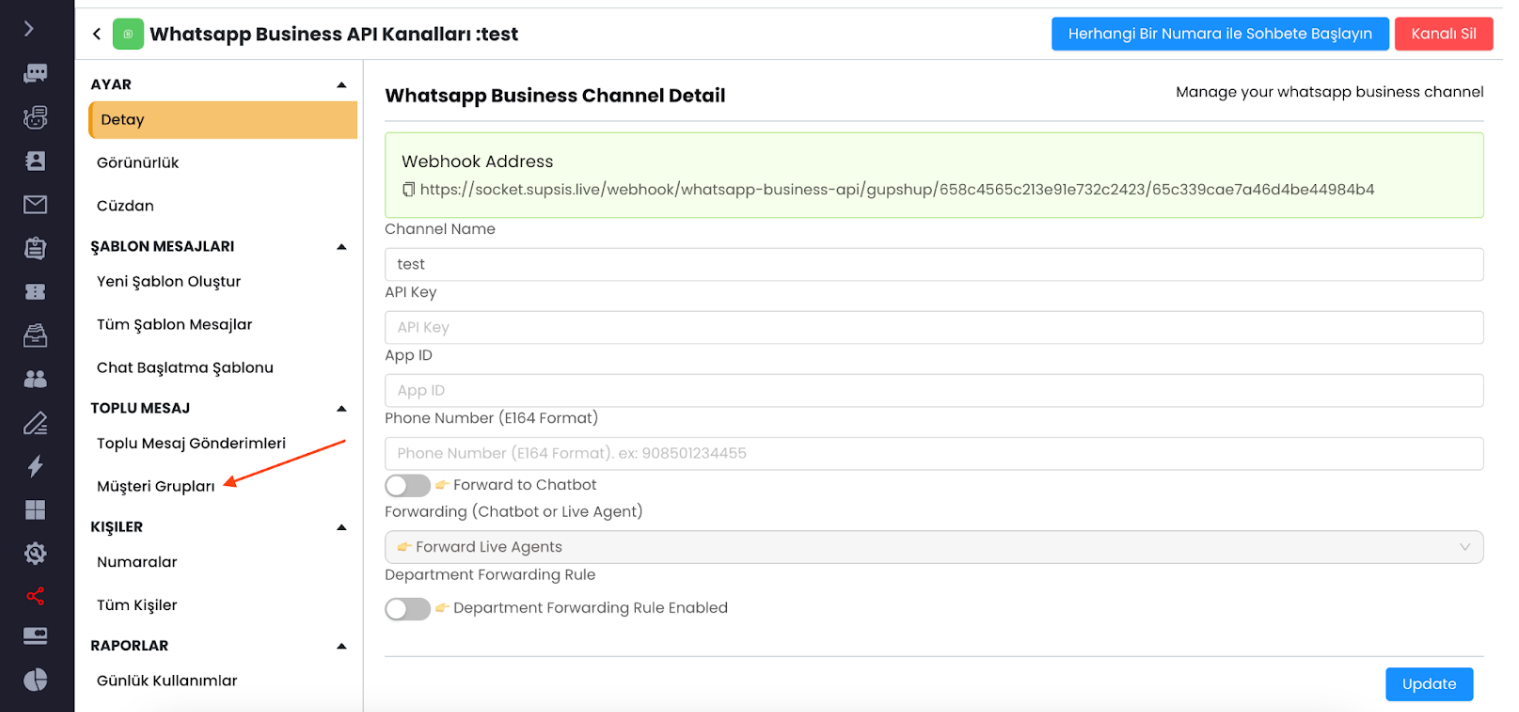Click the webhook URL link
The width and height of the screenshot is (1519, 712).
[897, 189]
